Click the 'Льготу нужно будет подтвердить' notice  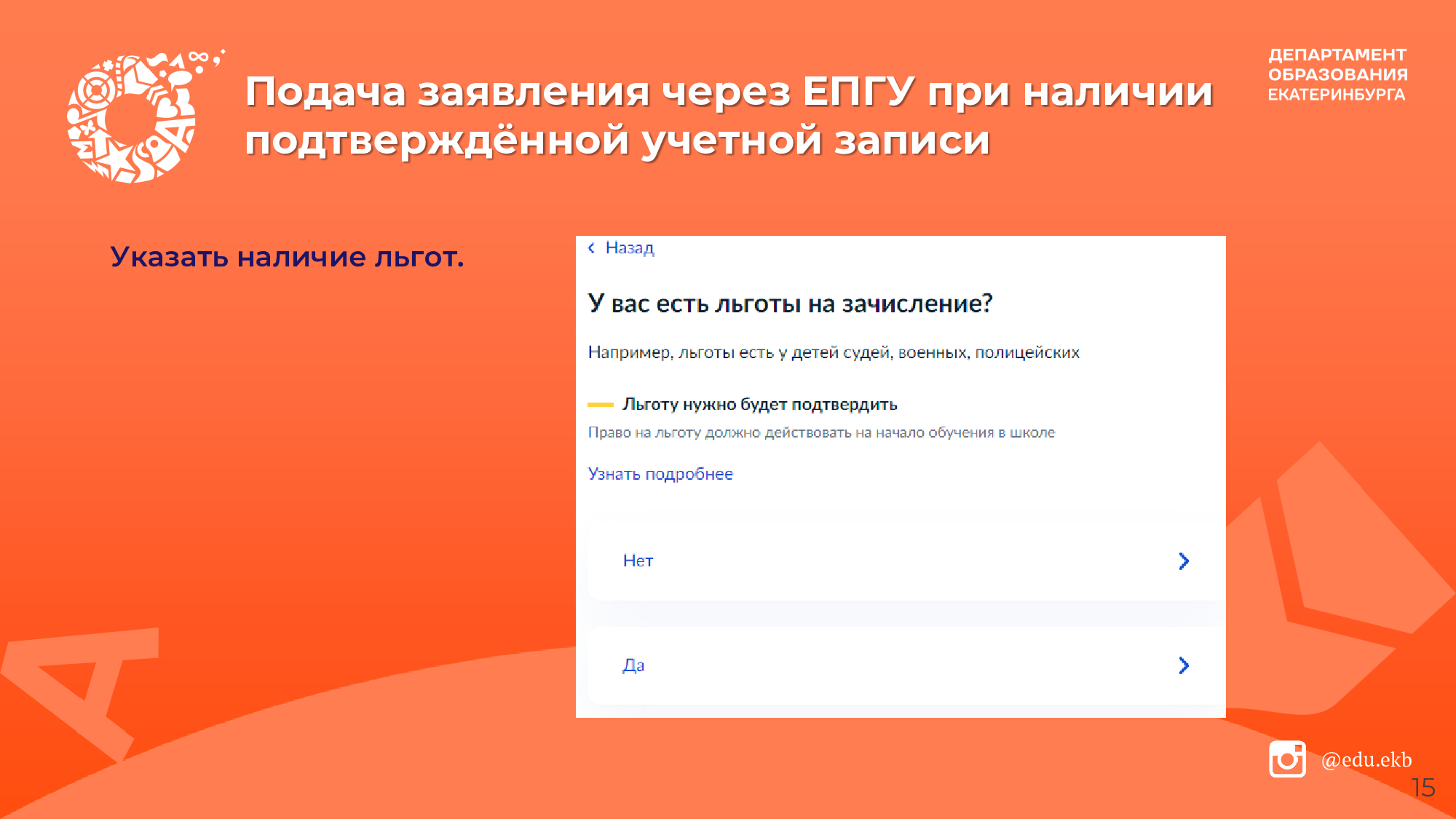pos(759,405)
